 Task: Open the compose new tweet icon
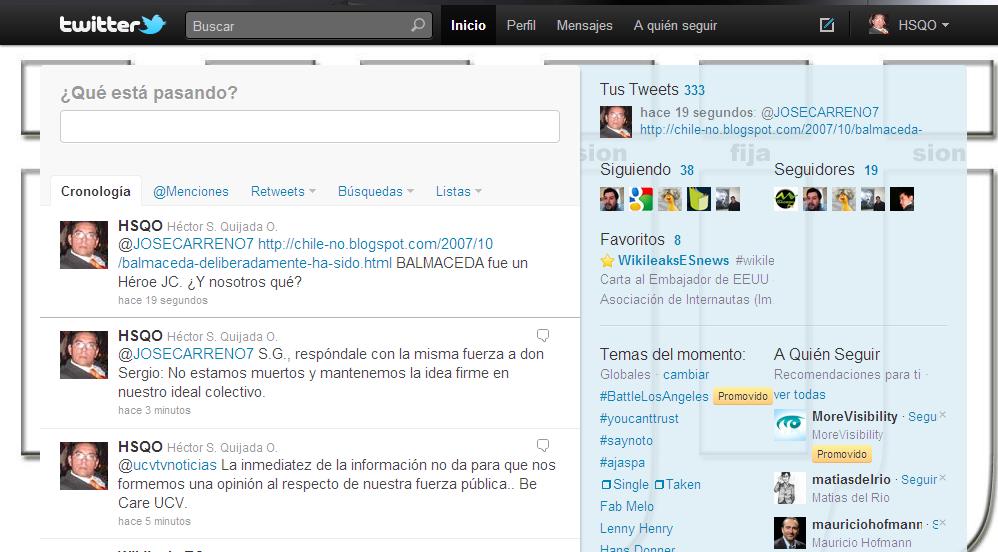(827, 25)
